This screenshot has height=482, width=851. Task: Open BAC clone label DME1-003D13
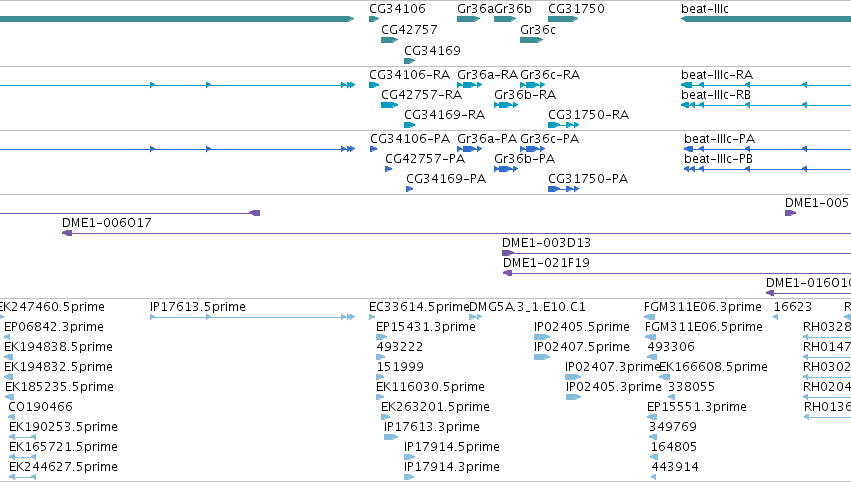pos(547,243)
